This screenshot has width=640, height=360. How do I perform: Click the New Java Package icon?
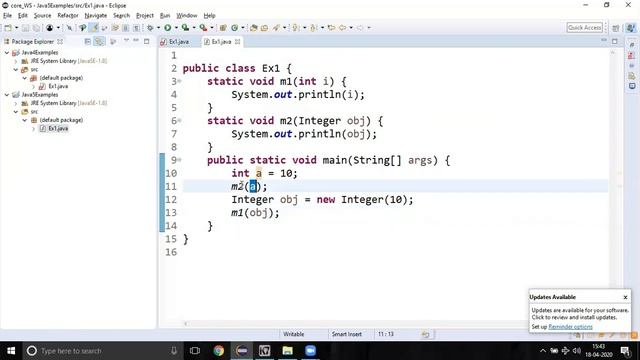(223, 28)
